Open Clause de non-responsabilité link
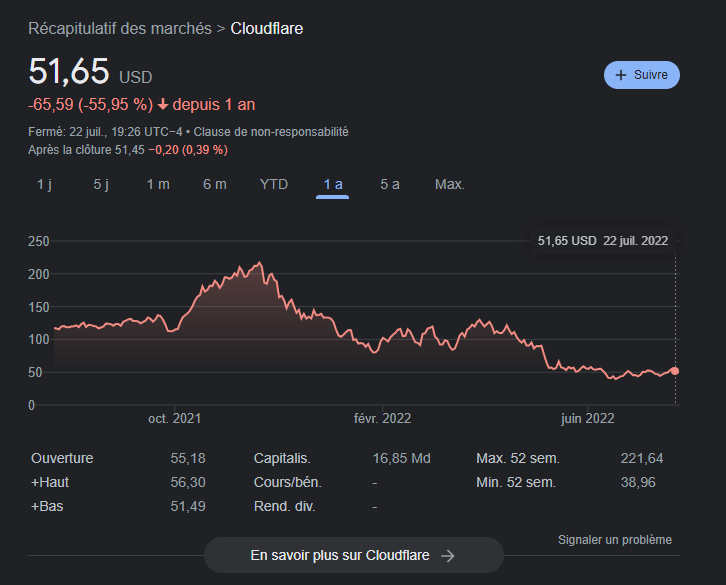Screen dimensions: 726x585 point(271,132)
